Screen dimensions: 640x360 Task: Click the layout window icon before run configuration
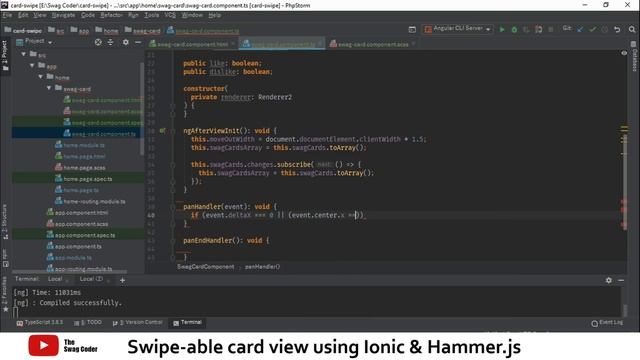point(412,29)
